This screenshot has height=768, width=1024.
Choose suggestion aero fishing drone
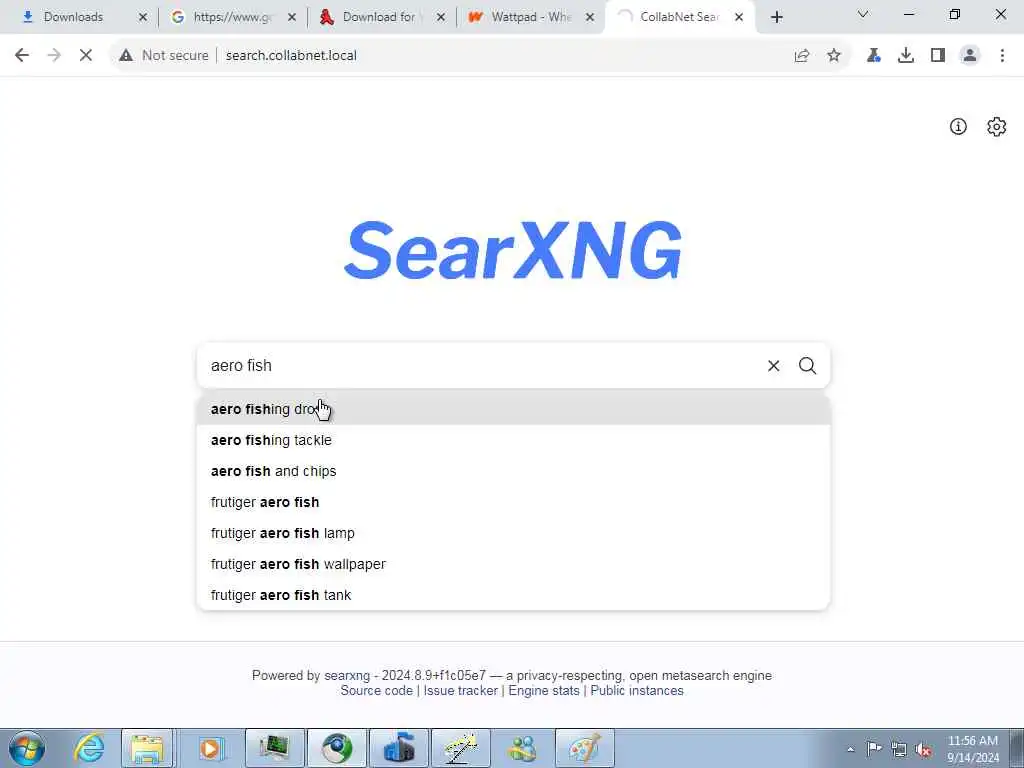[513, 409]
